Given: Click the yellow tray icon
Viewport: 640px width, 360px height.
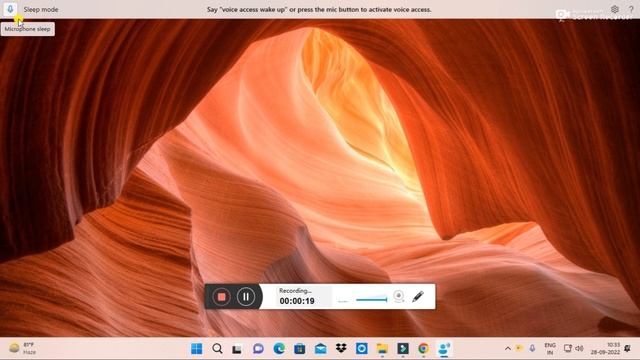Looking at the screenshot, I should click(x=519, y=348).
